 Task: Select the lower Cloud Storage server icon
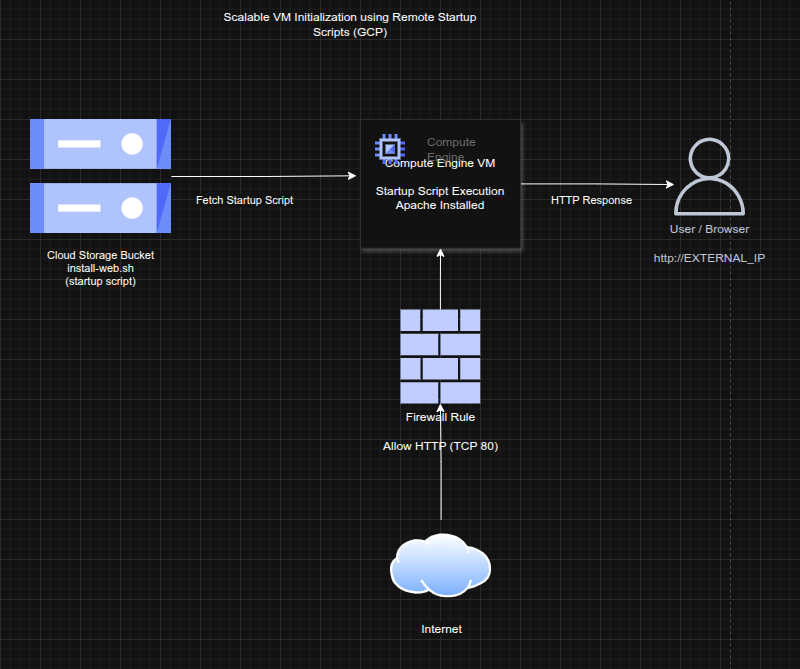point(100,207)
